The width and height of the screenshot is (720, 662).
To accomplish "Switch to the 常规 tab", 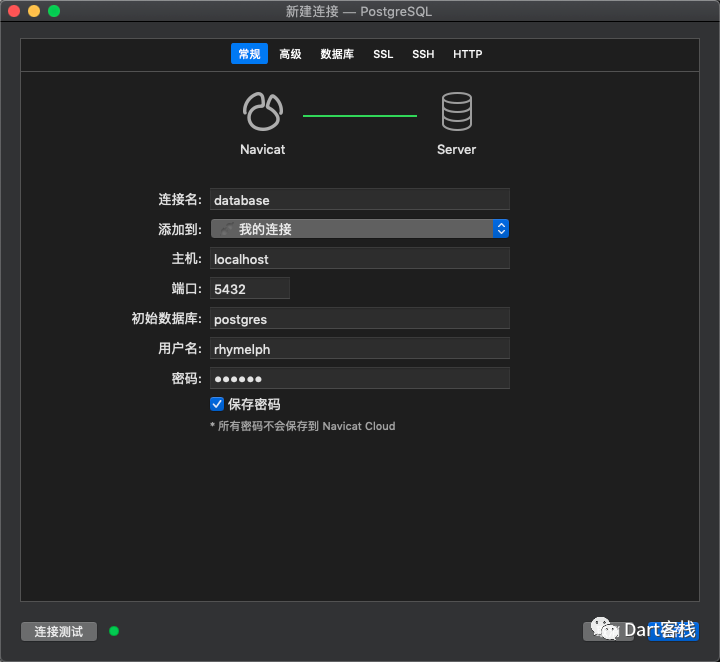I will (249, 54).
